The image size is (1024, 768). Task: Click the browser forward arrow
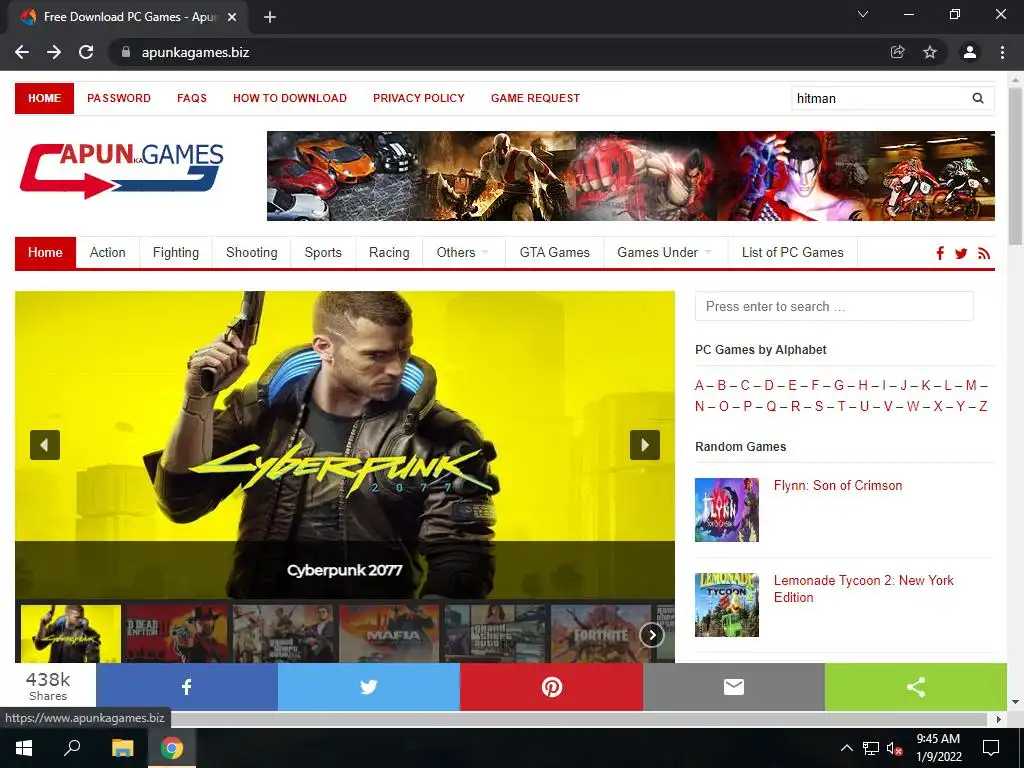[54, 52]
